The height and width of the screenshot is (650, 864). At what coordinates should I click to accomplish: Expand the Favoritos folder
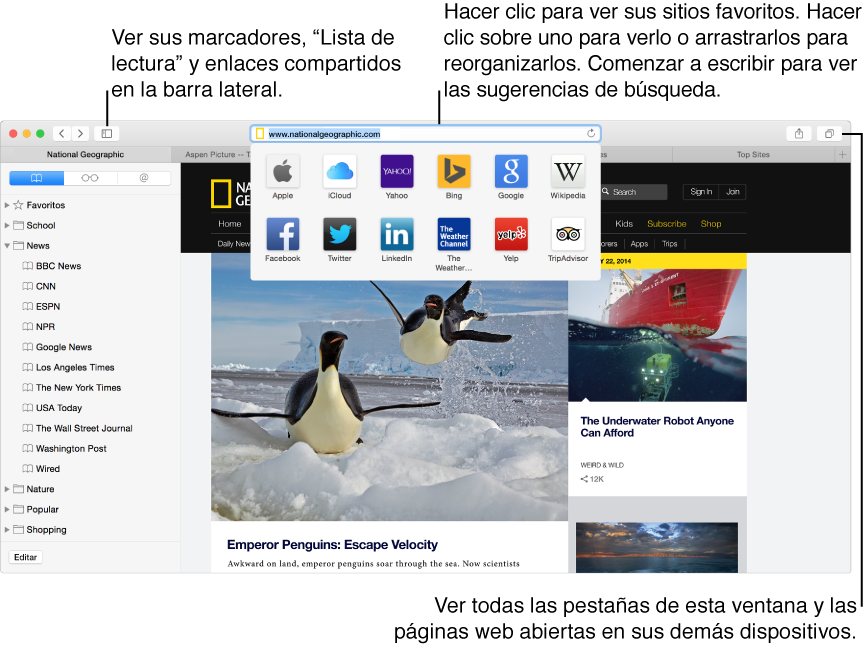[7, 205]
